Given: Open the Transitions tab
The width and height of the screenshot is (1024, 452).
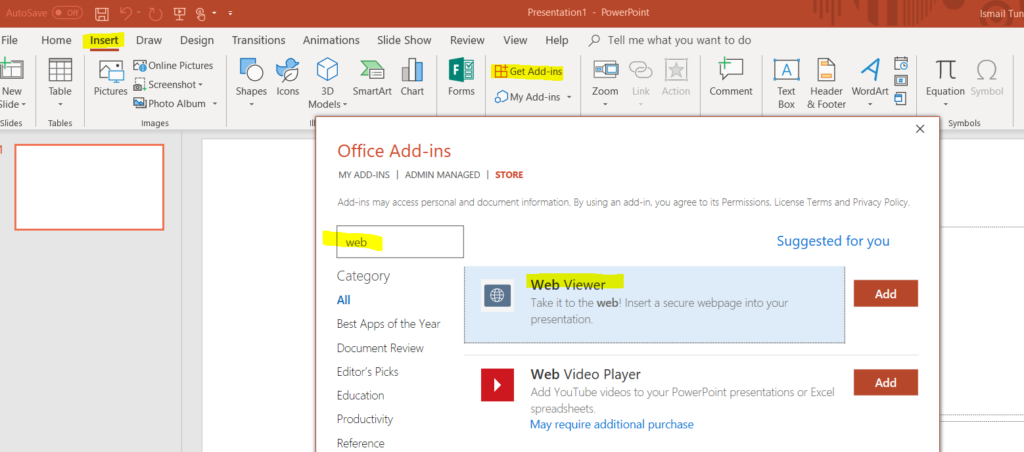Looking at the screenshot, I should click(x=258, y=40).
